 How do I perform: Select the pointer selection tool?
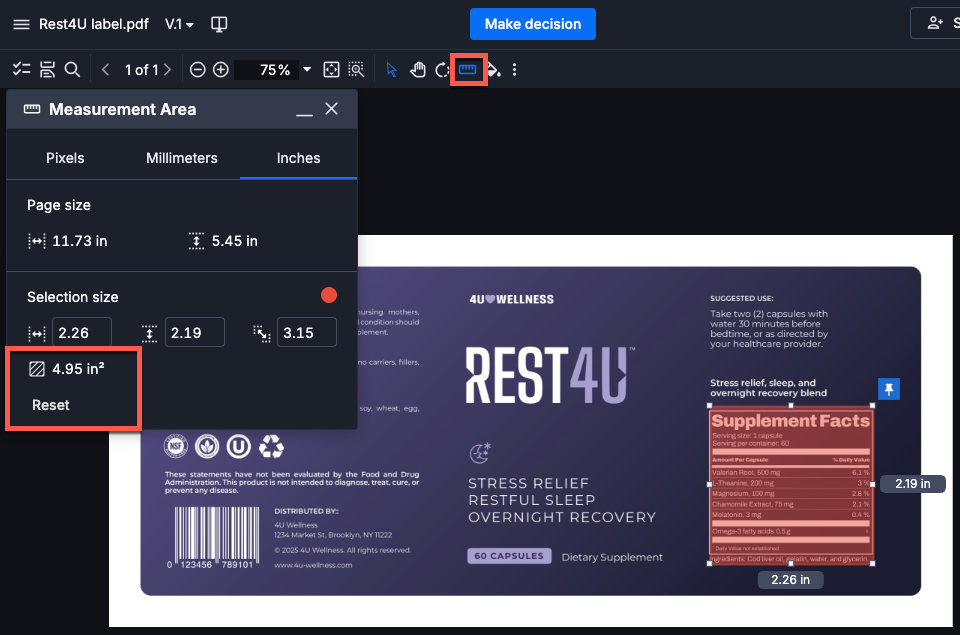(392, 70)
